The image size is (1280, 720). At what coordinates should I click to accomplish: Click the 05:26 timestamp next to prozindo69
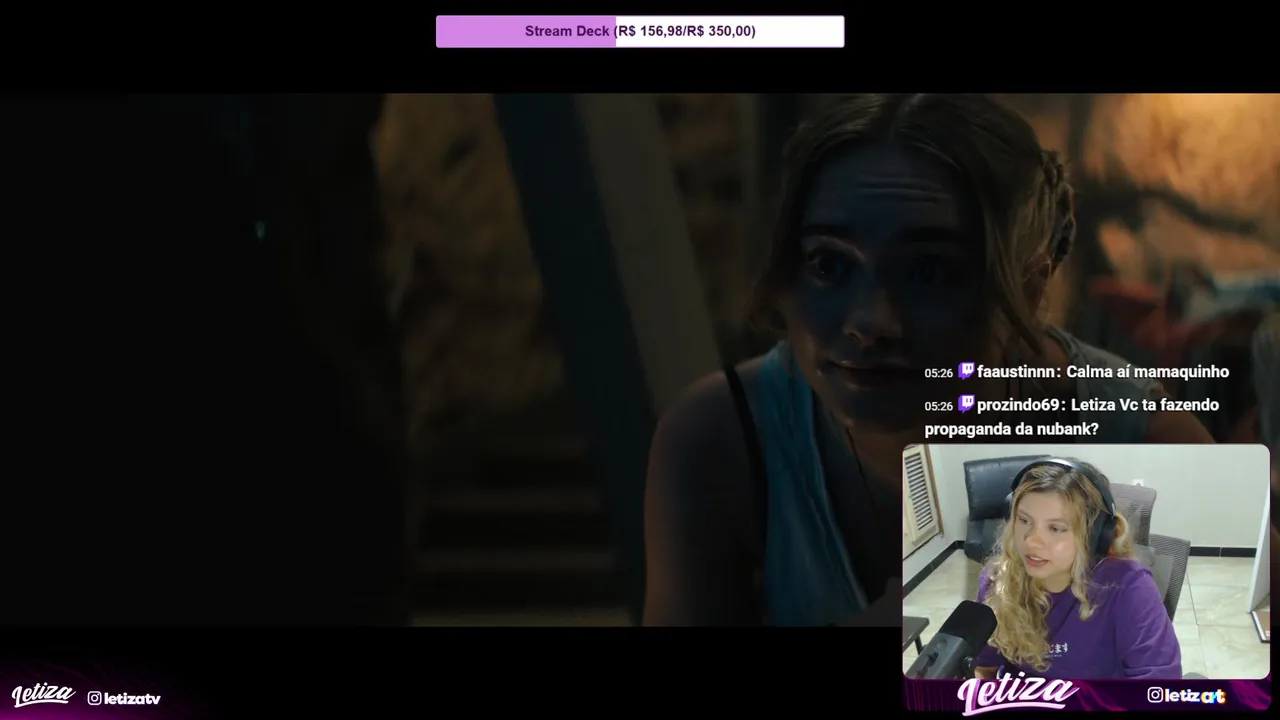(938, 406)
